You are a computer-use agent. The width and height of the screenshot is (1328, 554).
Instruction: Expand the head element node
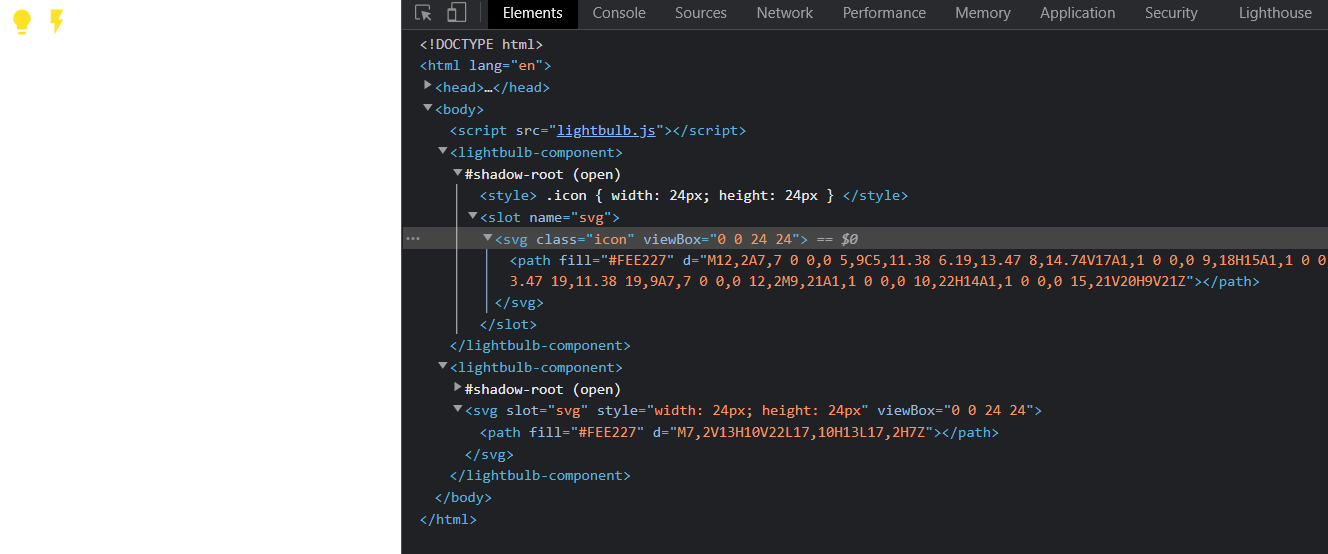point(428,87)
